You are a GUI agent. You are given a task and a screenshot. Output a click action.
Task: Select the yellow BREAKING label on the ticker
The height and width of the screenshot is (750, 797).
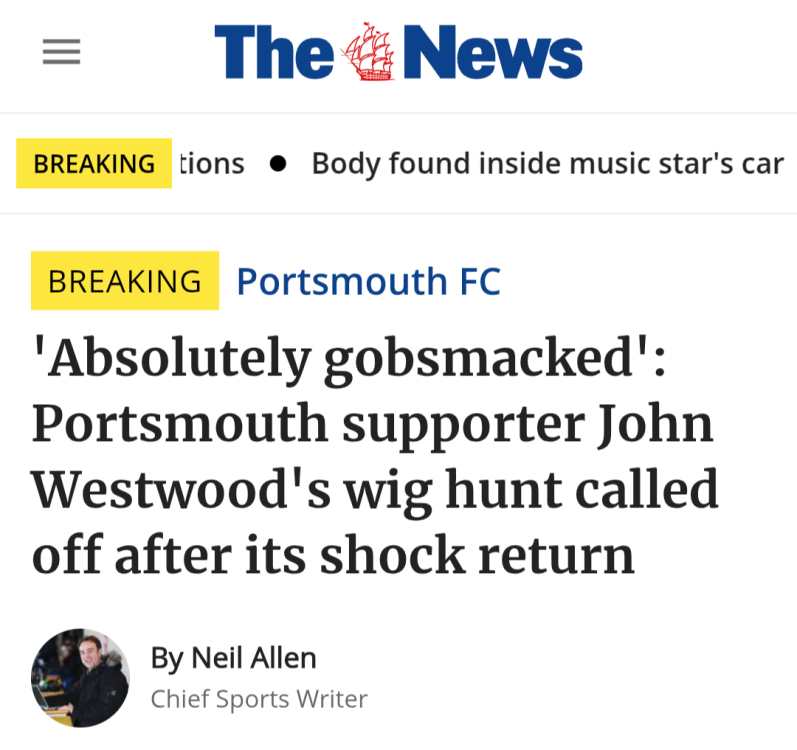94,164
